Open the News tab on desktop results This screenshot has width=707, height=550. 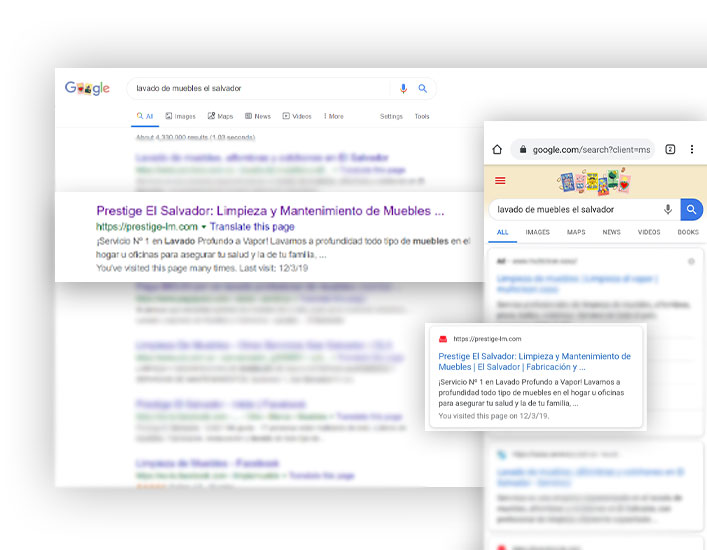click(258, 116)
